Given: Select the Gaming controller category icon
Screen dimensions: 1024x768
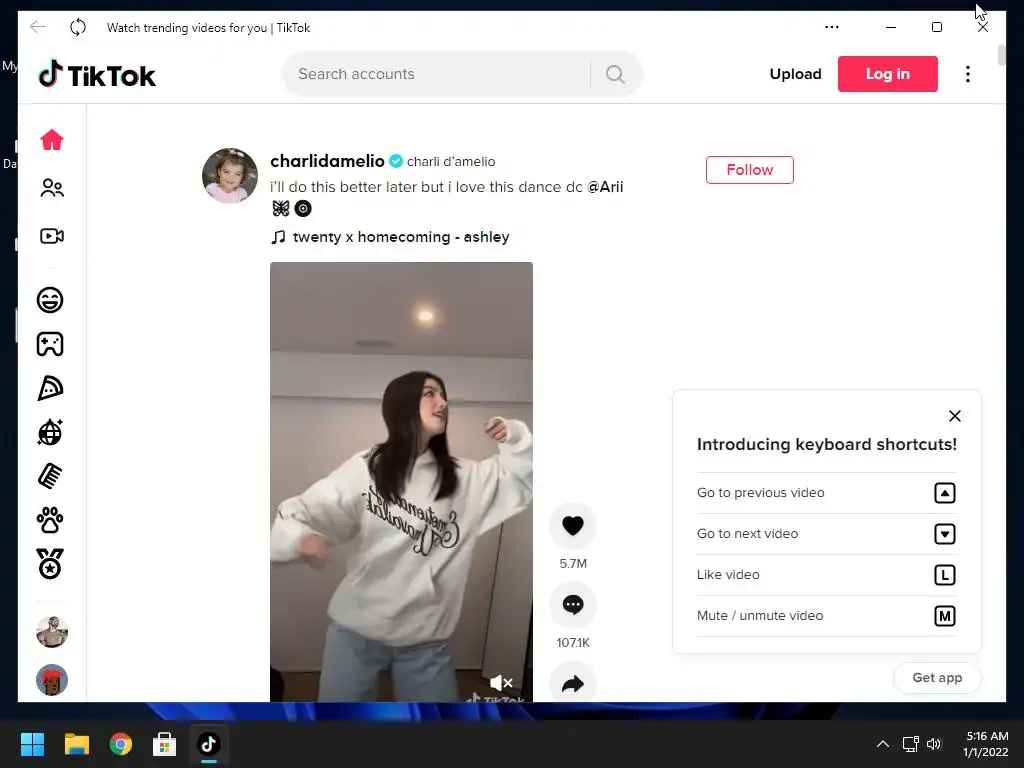Looking at the screenshot, I should click(50, 344).
